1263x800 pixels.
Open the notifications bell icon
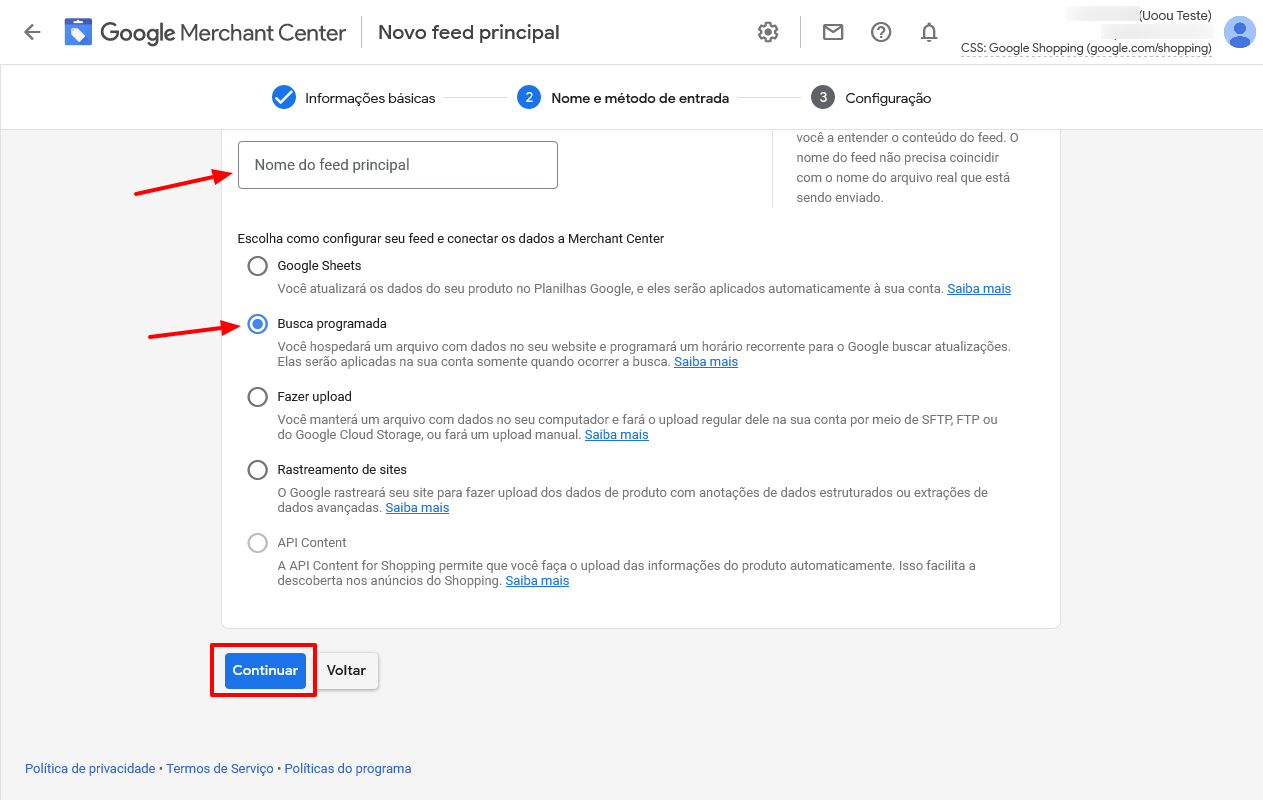pos(929,32)
